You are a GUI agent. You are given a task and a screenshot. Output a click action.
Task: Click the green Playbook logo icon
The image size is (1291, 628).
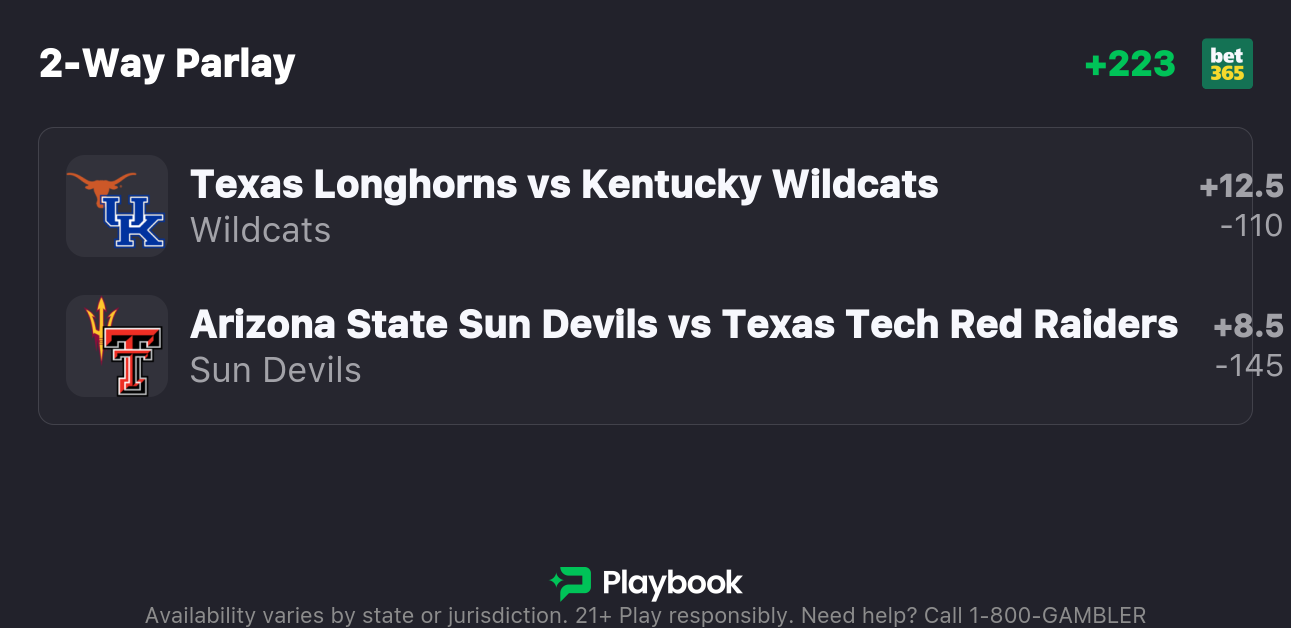(570, 583)
